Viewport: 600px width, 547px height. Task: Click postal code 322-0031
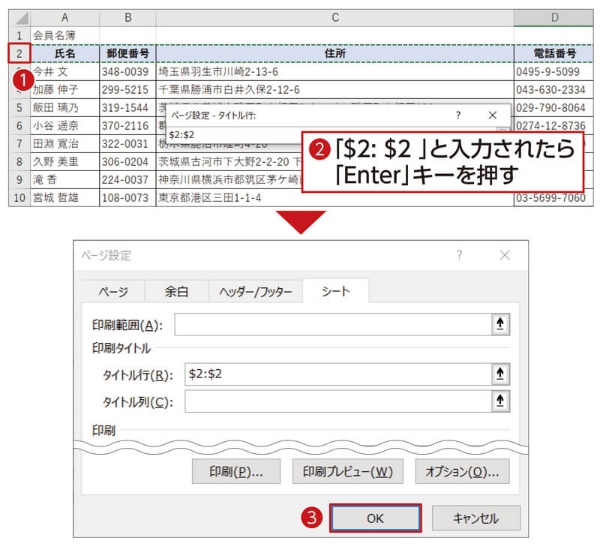click(128, 144)
